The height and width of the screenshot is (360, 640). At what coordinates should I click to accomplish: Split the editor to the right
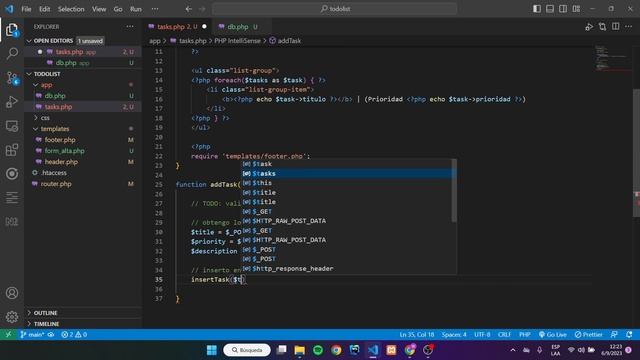point(616,27)
